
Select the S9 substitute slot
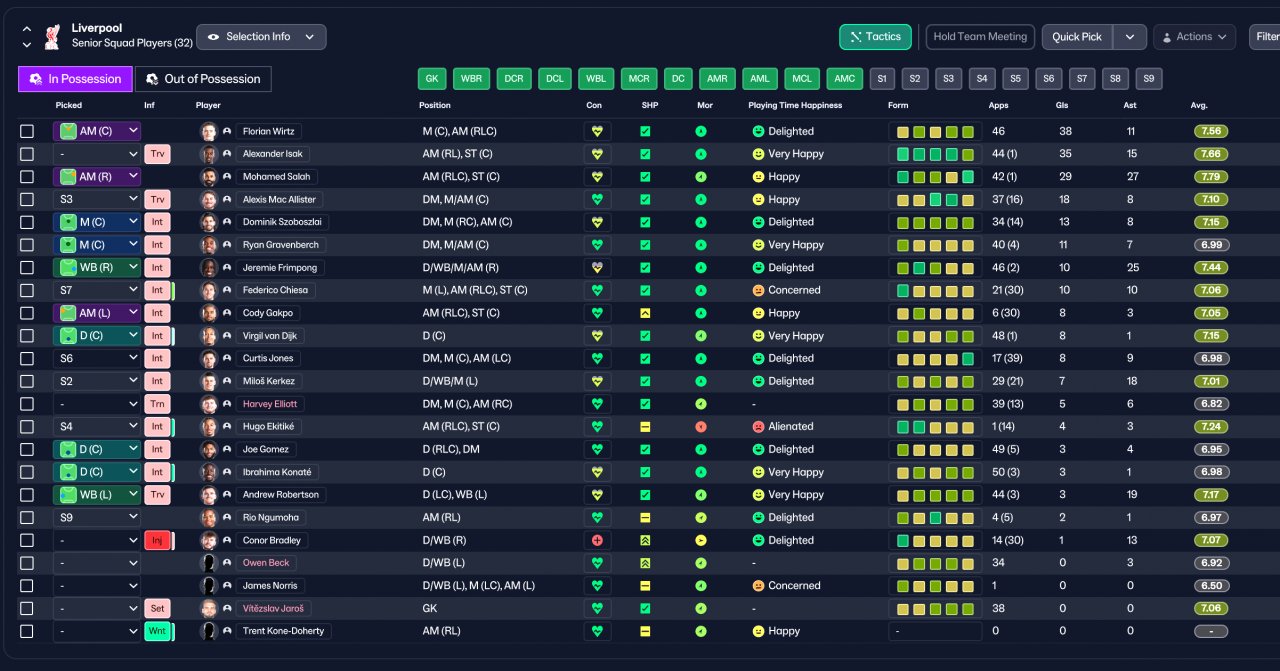1149,79
